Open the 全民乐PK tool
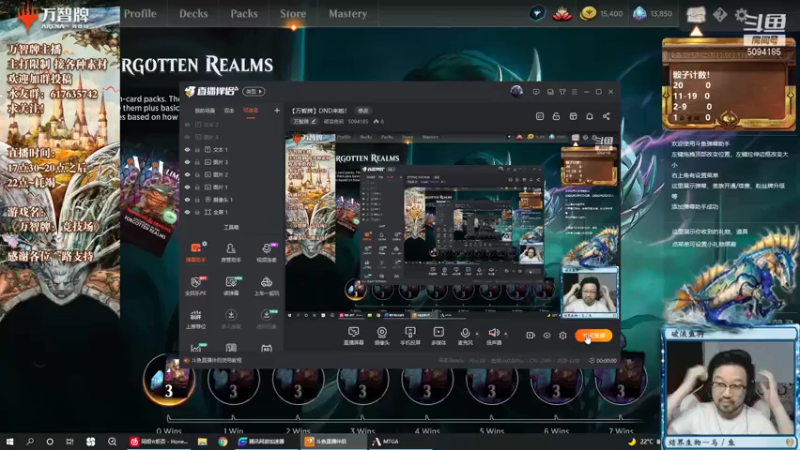This screenshot has height=450, width=800. coord(196,286)
